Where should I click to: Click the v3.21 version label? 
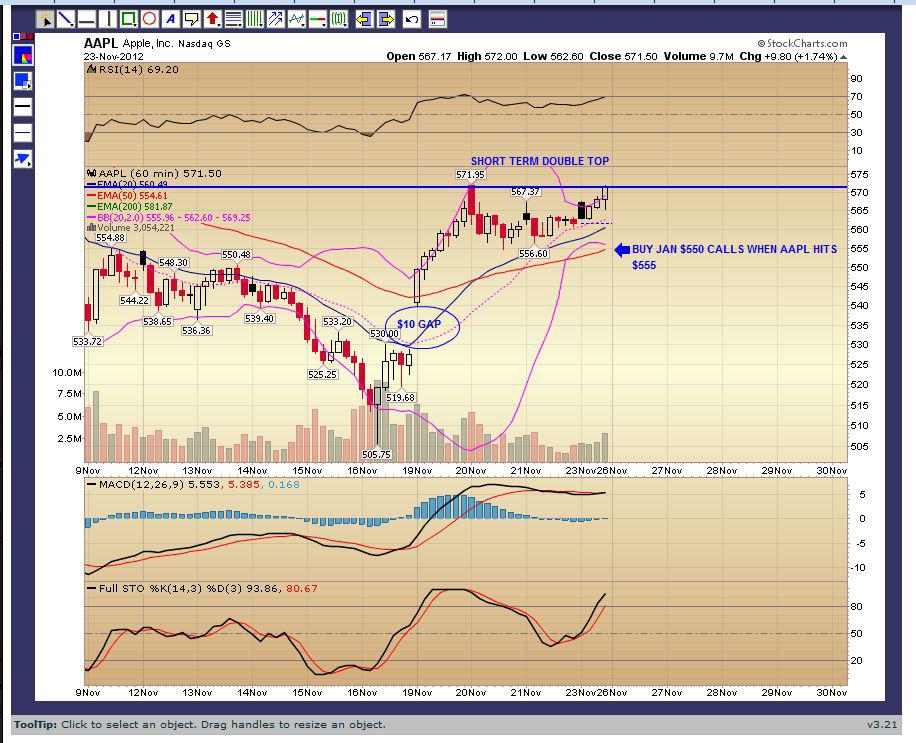[x=882, y=724]
